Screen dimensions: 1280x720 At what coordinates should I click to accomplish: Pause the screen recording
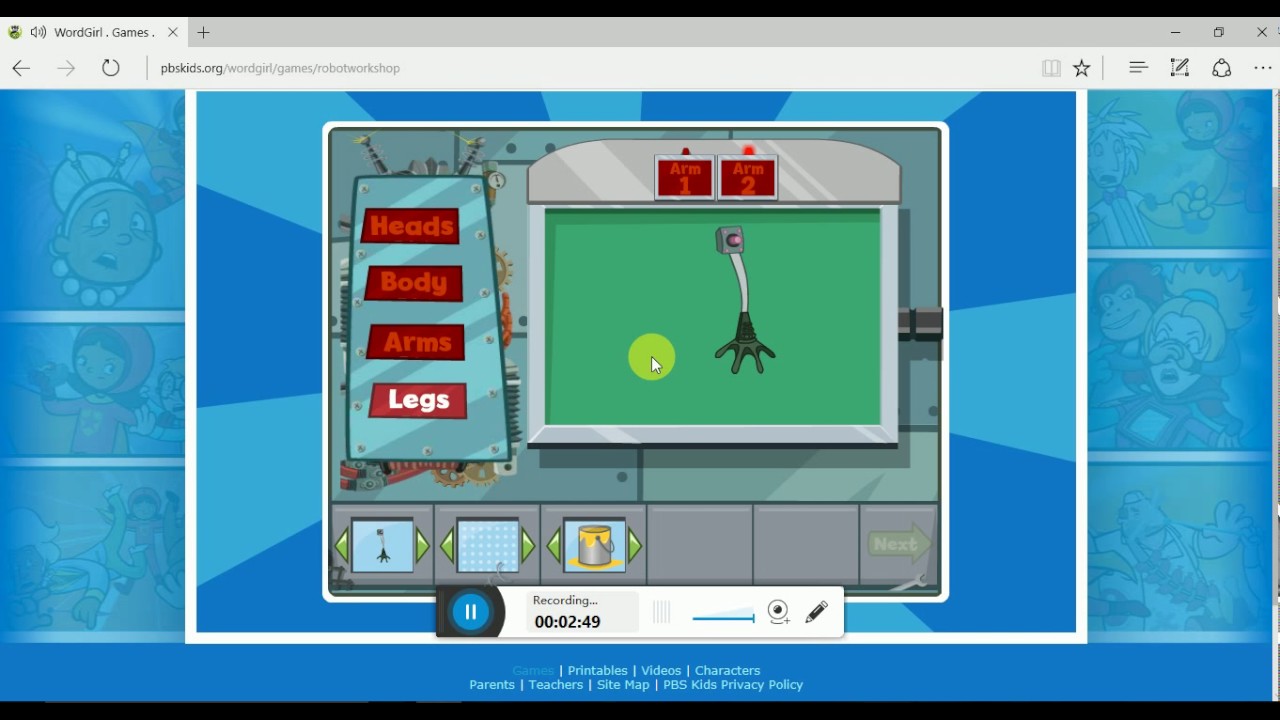coord(471,612)
